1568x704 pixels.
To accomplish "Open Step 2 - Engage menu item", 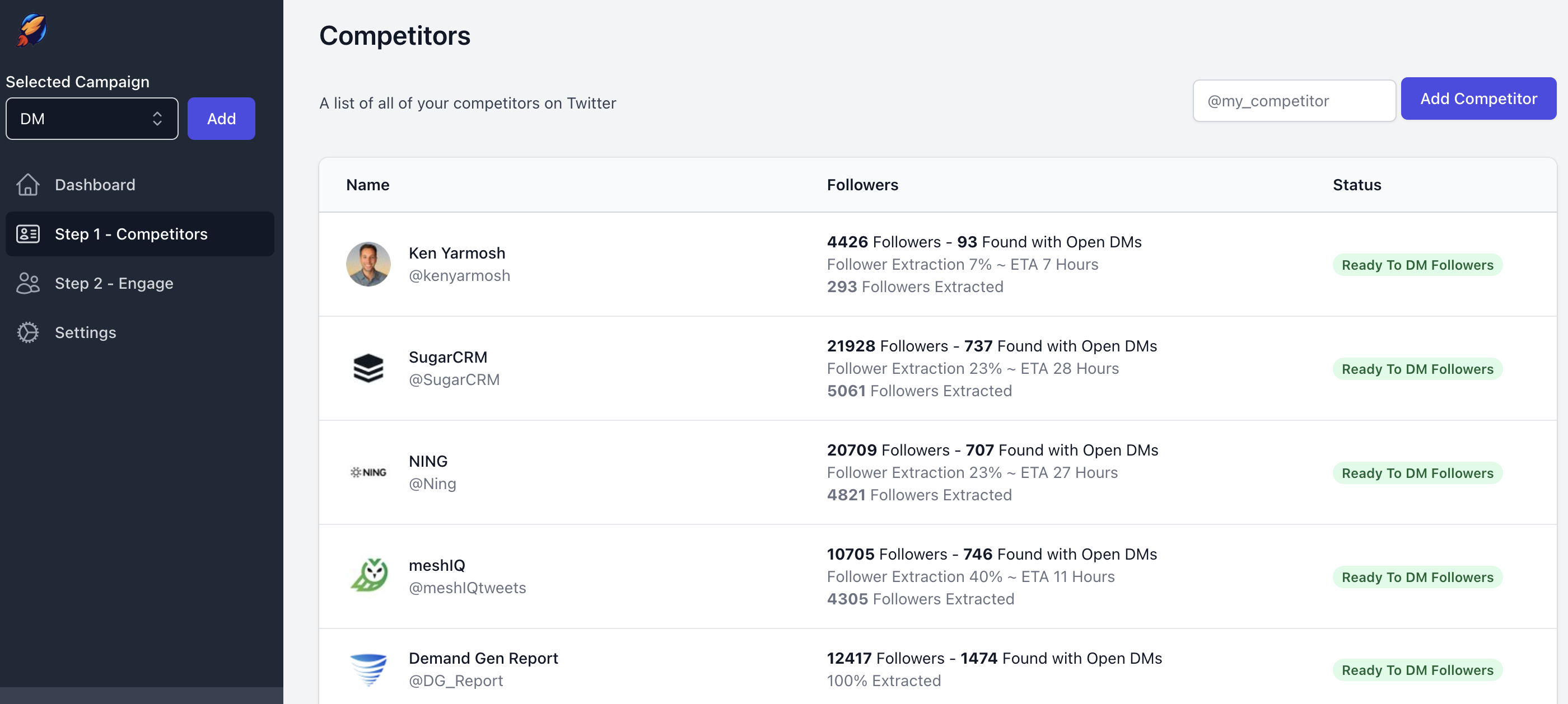I will pyautogui.click(x=114, y=283).
